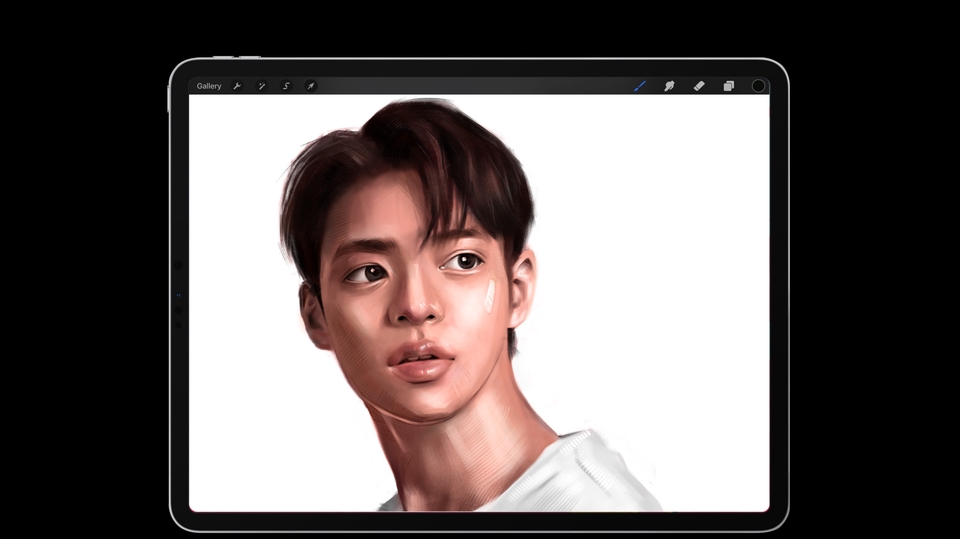Open the Adjustments magic wand menu

click(x=261, y=86)
